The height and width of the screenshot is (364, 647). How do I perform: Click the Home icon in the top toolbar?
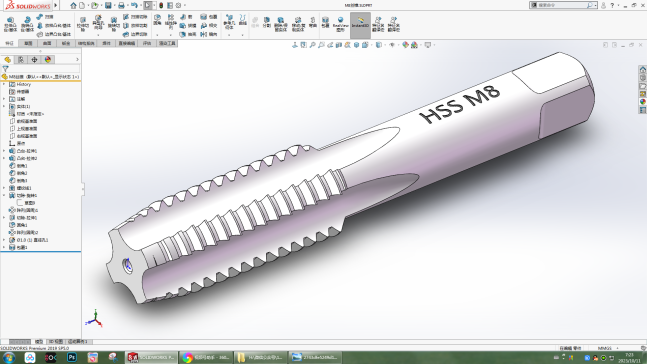pyautogui.click(x=73, y=5)
